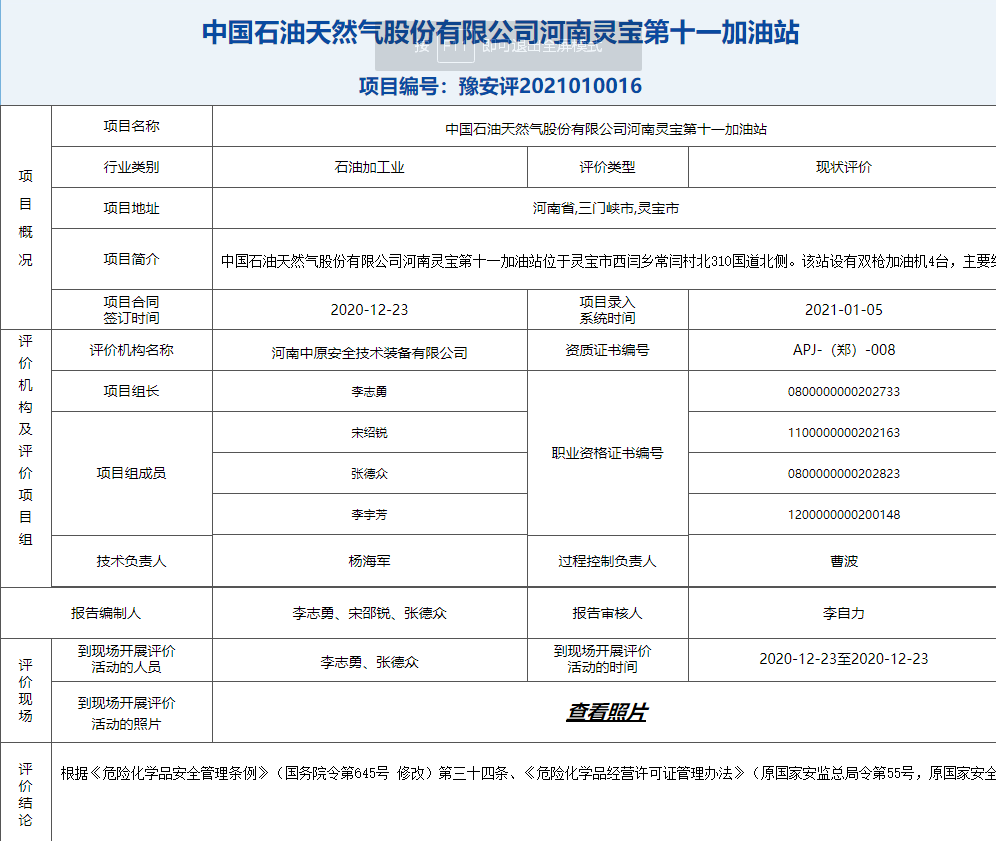
Task: Select 河南中原安全技术装备有限公司
Action: tap(369, 353)
